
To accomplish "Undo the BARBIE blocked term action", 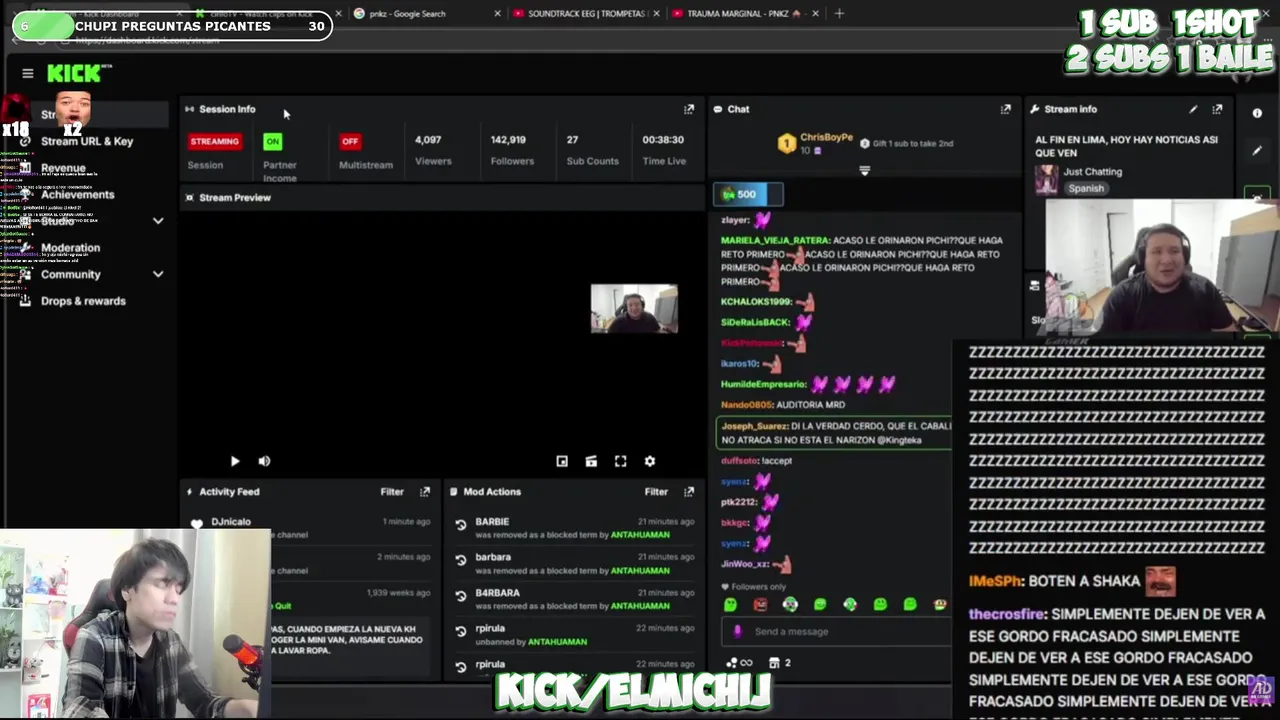I will click(460, 525).
